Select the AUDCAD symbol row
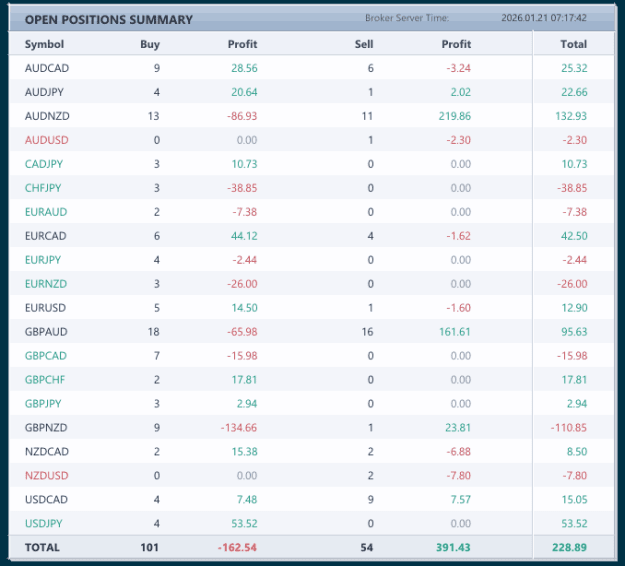This screenshot has height=566, width=625. click(311, 68)
